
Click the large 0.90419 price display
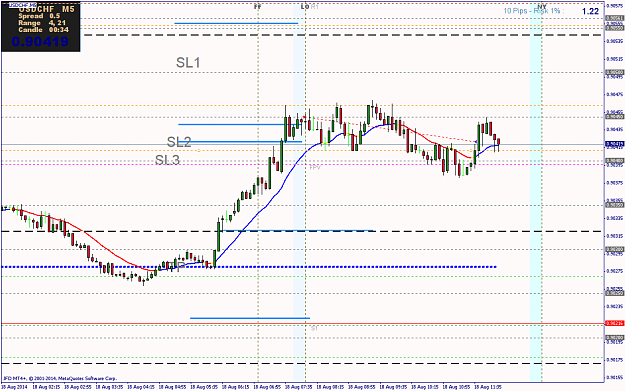(40, 41)
